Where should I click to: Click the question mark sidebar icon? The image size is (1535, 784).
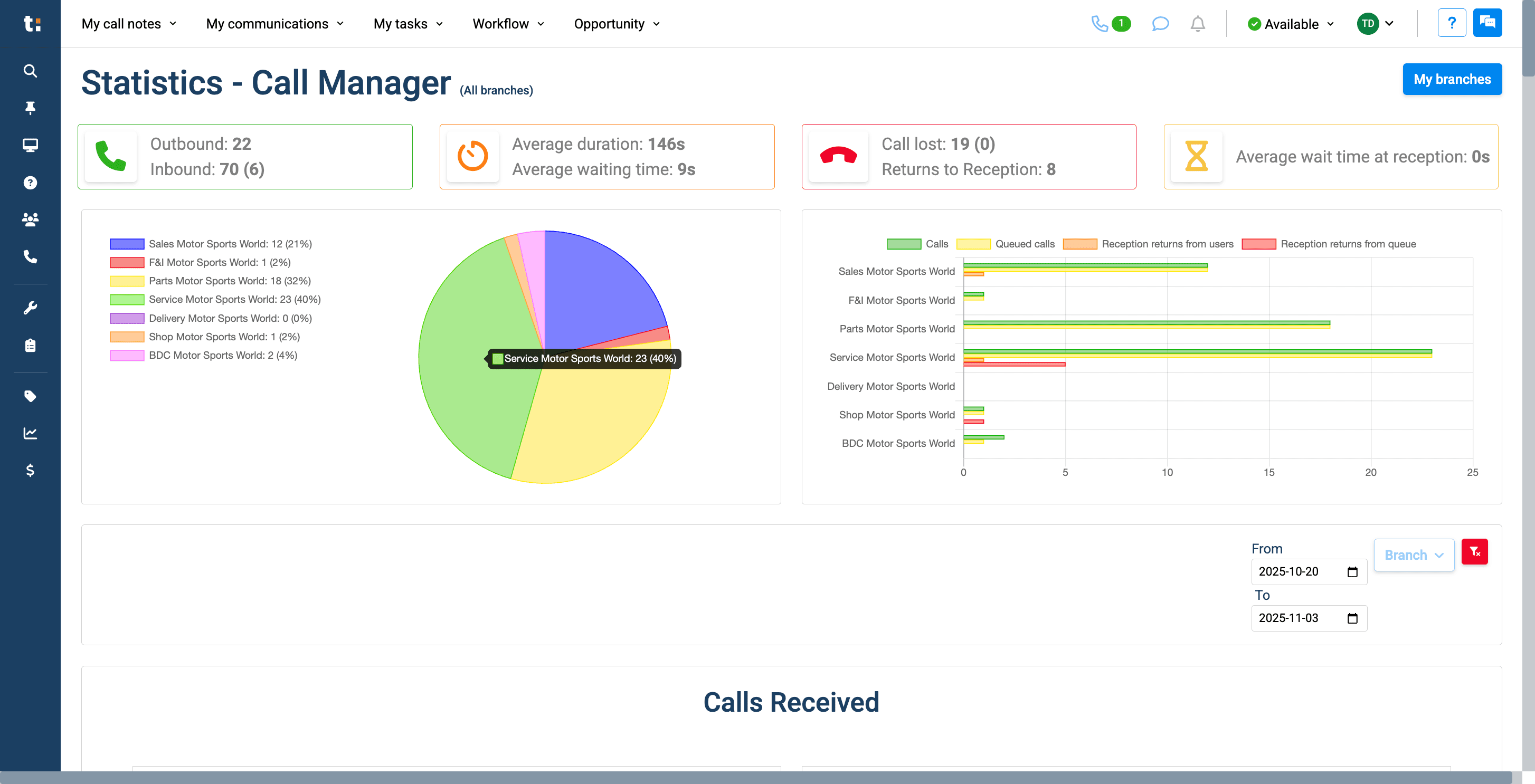pyautogui.click(x=31, y=183)
